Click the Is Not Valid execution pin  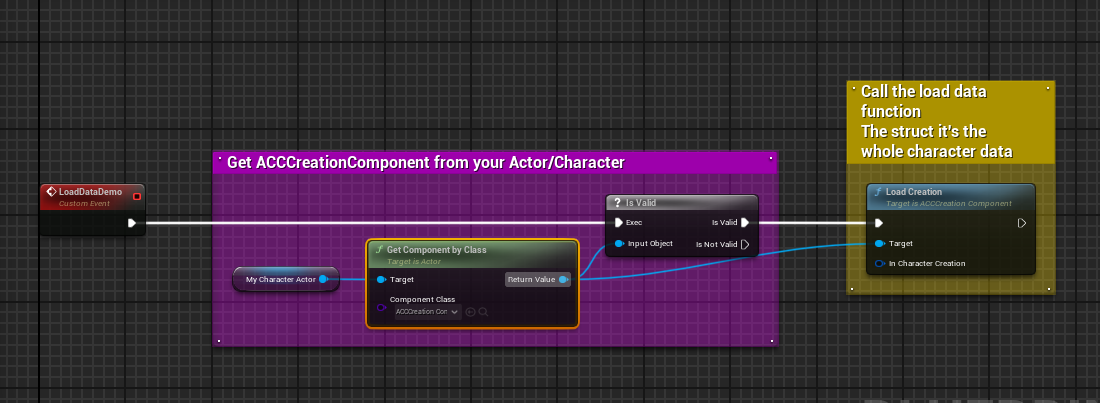point(745,244)
